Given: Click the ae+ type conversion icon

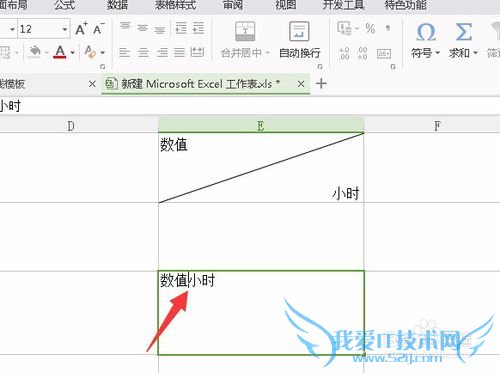Looking at the screenshot, I should tap(384, 53).
